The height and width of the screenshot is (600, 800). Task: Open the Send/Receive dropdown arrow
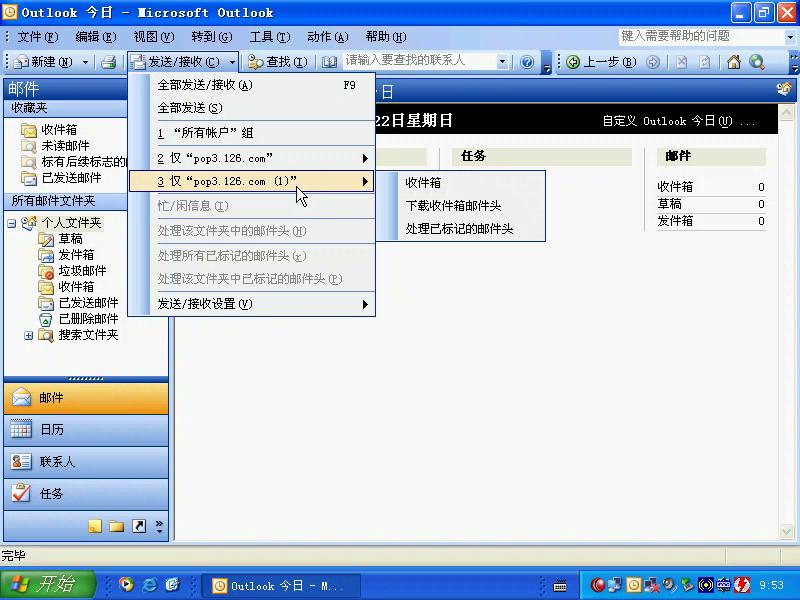(232, 62)
